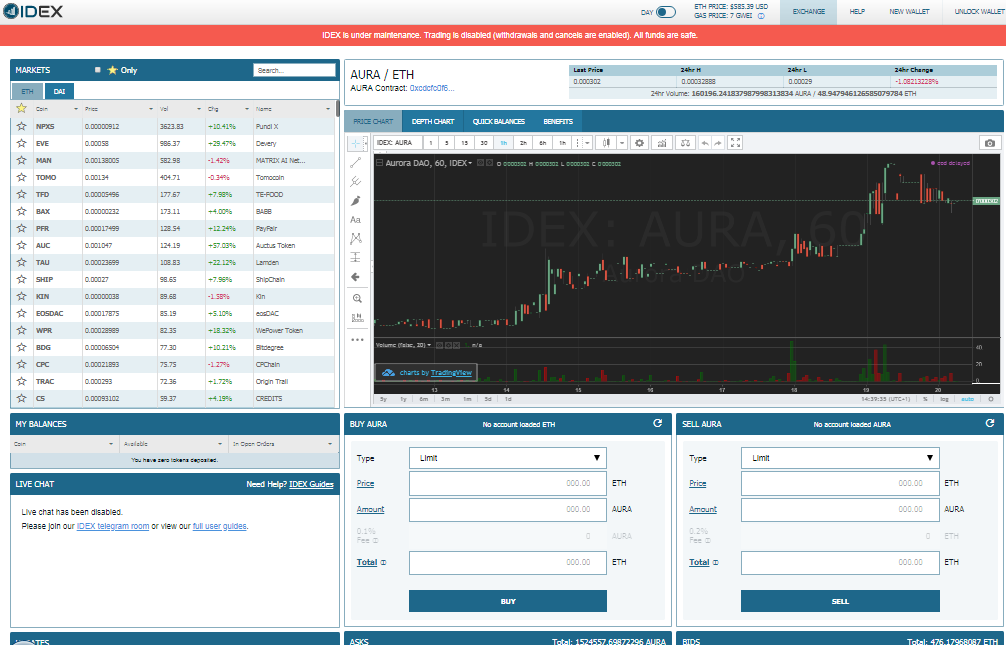Switch to the Benefits tab
Image resolution: width=1006 pixels, height=645 pixels.
[x=558, y=121]
